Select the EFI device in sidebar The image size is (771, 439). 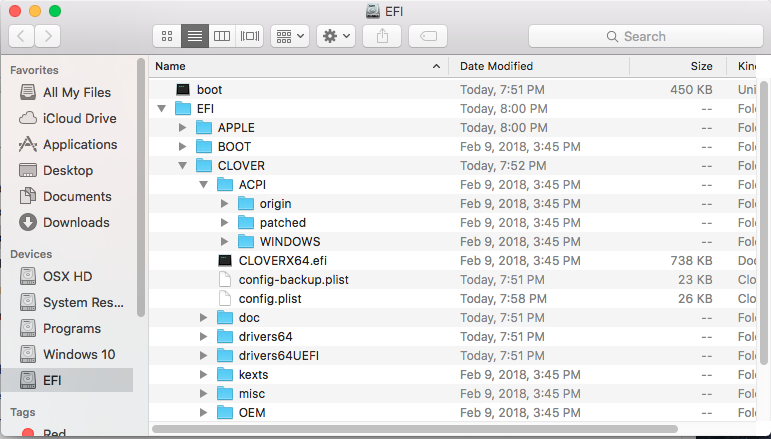point(67,380)
